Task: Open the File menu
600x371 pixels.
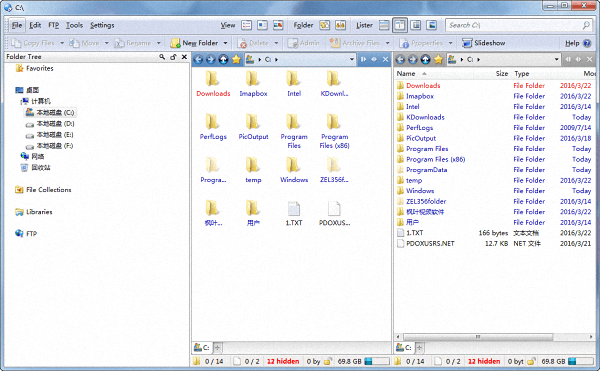Action: [x=17, y=25]
